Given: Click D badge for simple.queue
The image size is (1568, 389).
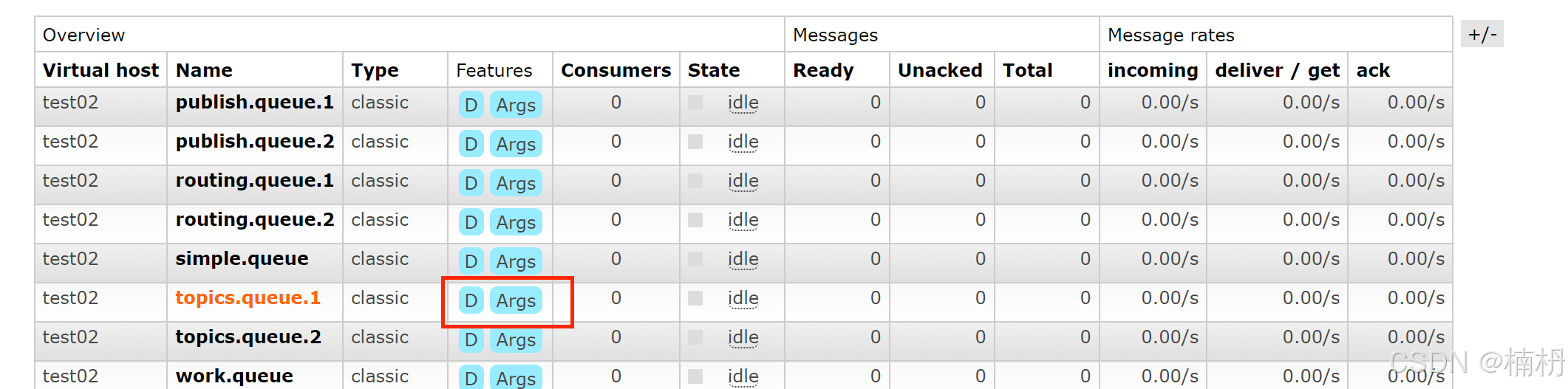Looking at the screenshot, I should pos(471,261).
